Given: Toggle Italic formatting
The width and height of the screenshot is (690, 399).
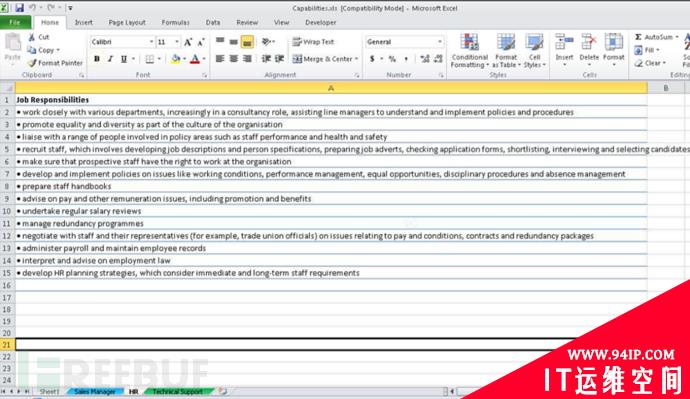Looking at the screenshot, I should (x=110, y=59).
